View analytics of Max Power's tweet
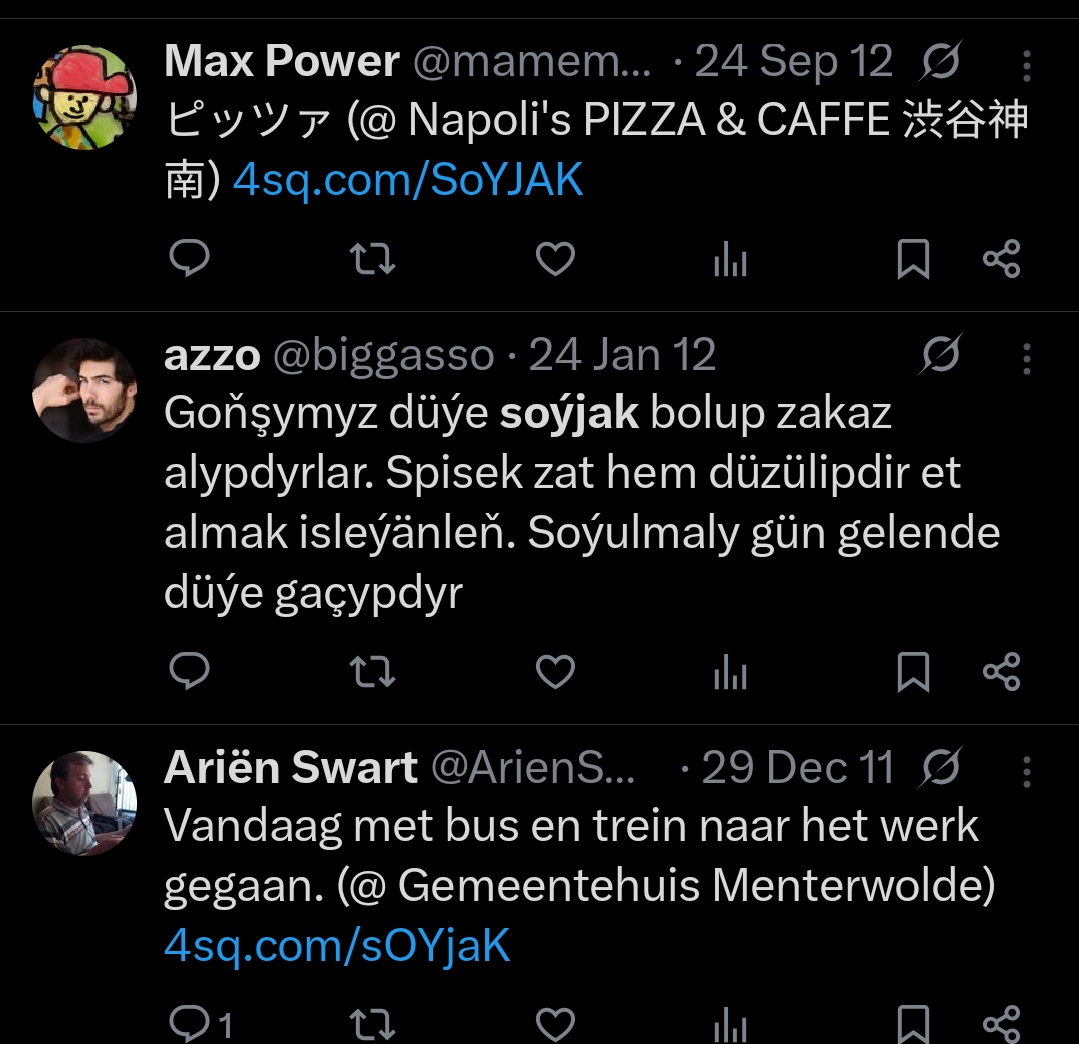The image size is (1079, 1044). click(x=730, y=259)
